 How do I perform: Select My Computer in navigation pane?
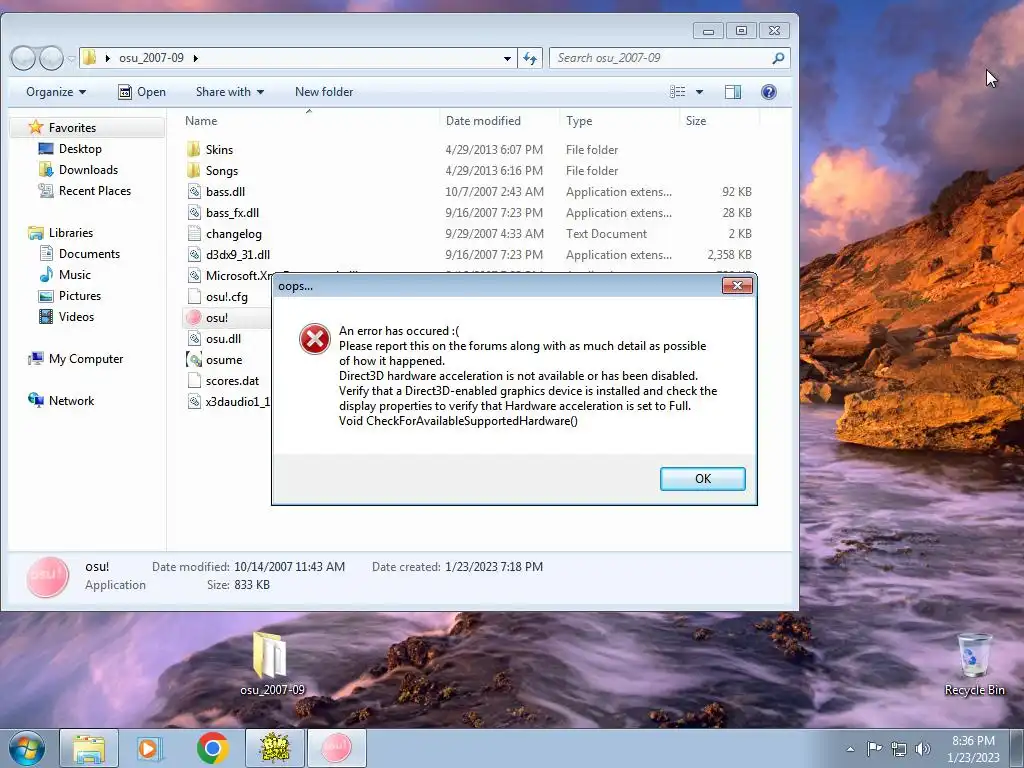75,359
